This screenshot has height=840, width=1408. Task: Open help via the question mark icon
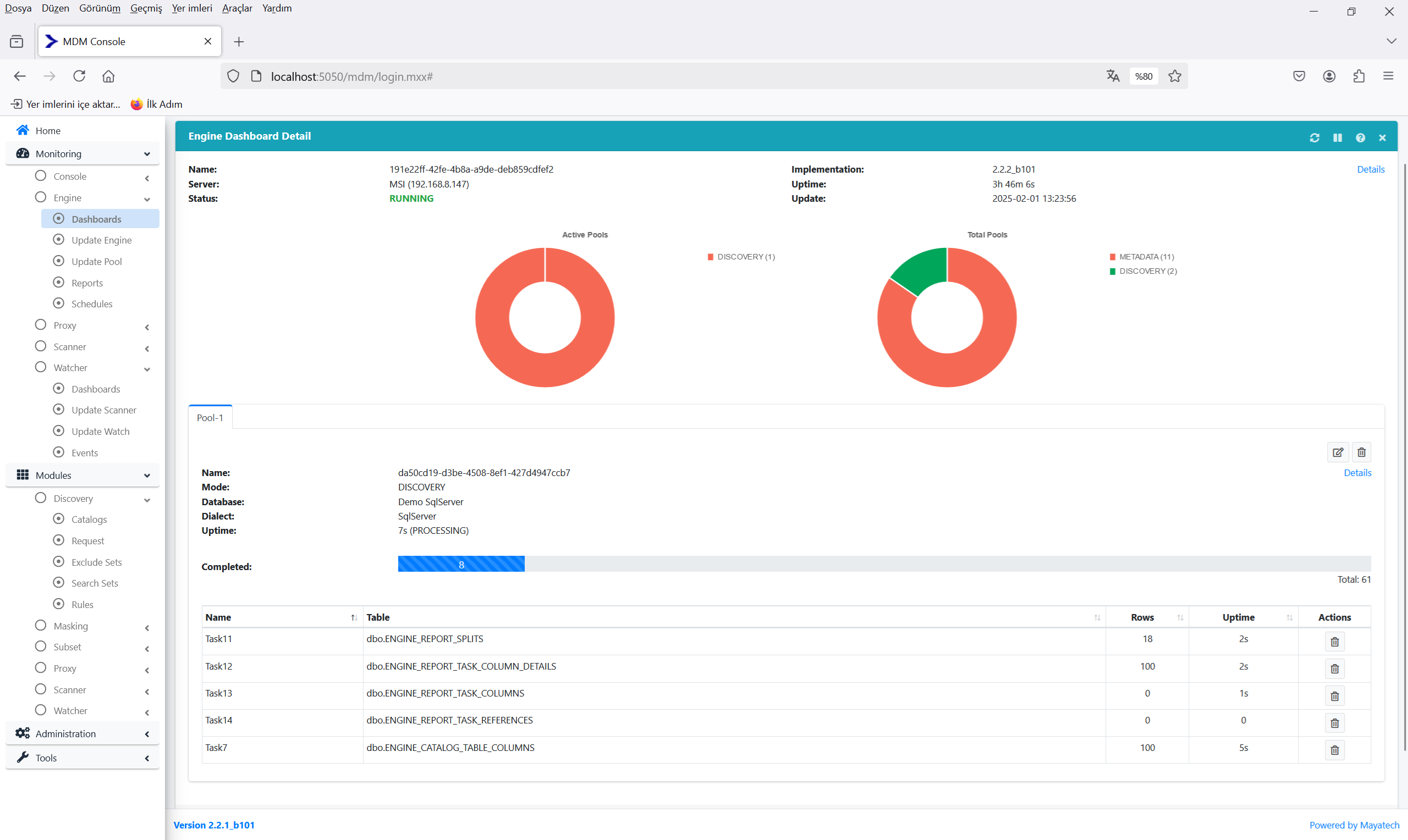[x=1360, y=137]
